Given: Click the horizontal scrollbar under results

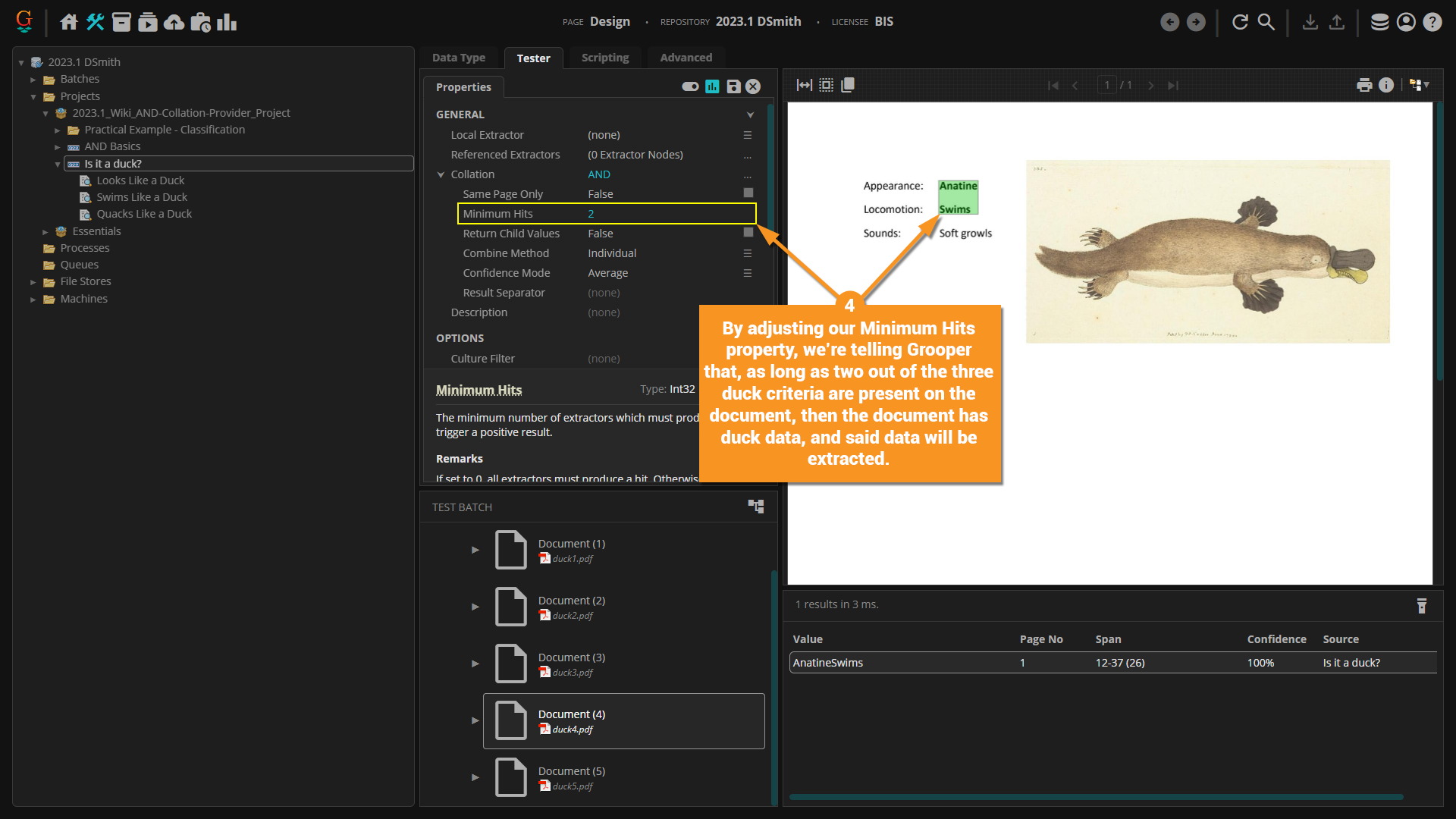Looking at the screenshot, I should coord(1096,797).
